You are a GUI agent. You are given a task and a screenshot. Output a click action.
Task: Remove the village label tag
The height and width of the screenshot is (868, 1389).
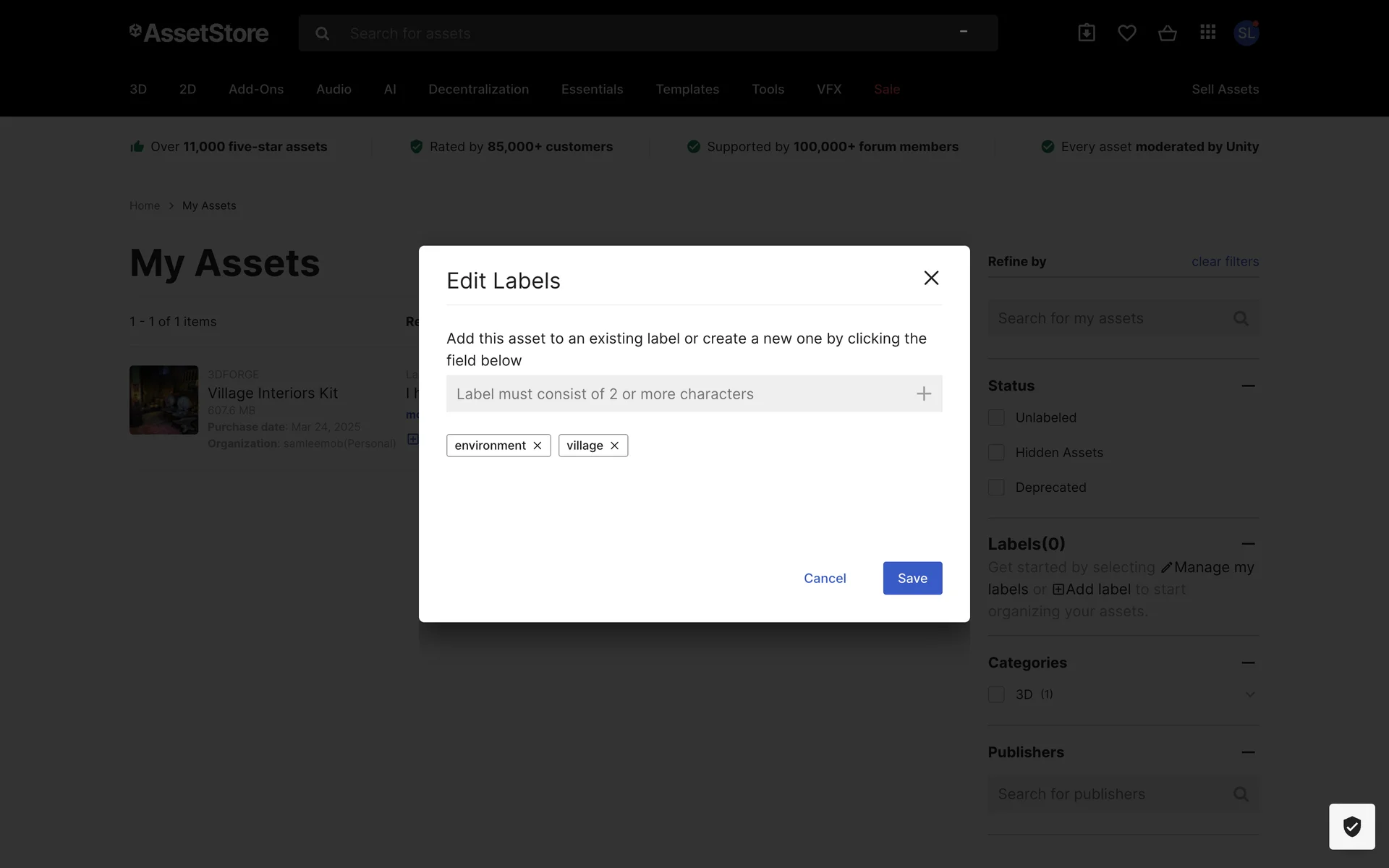614,446
